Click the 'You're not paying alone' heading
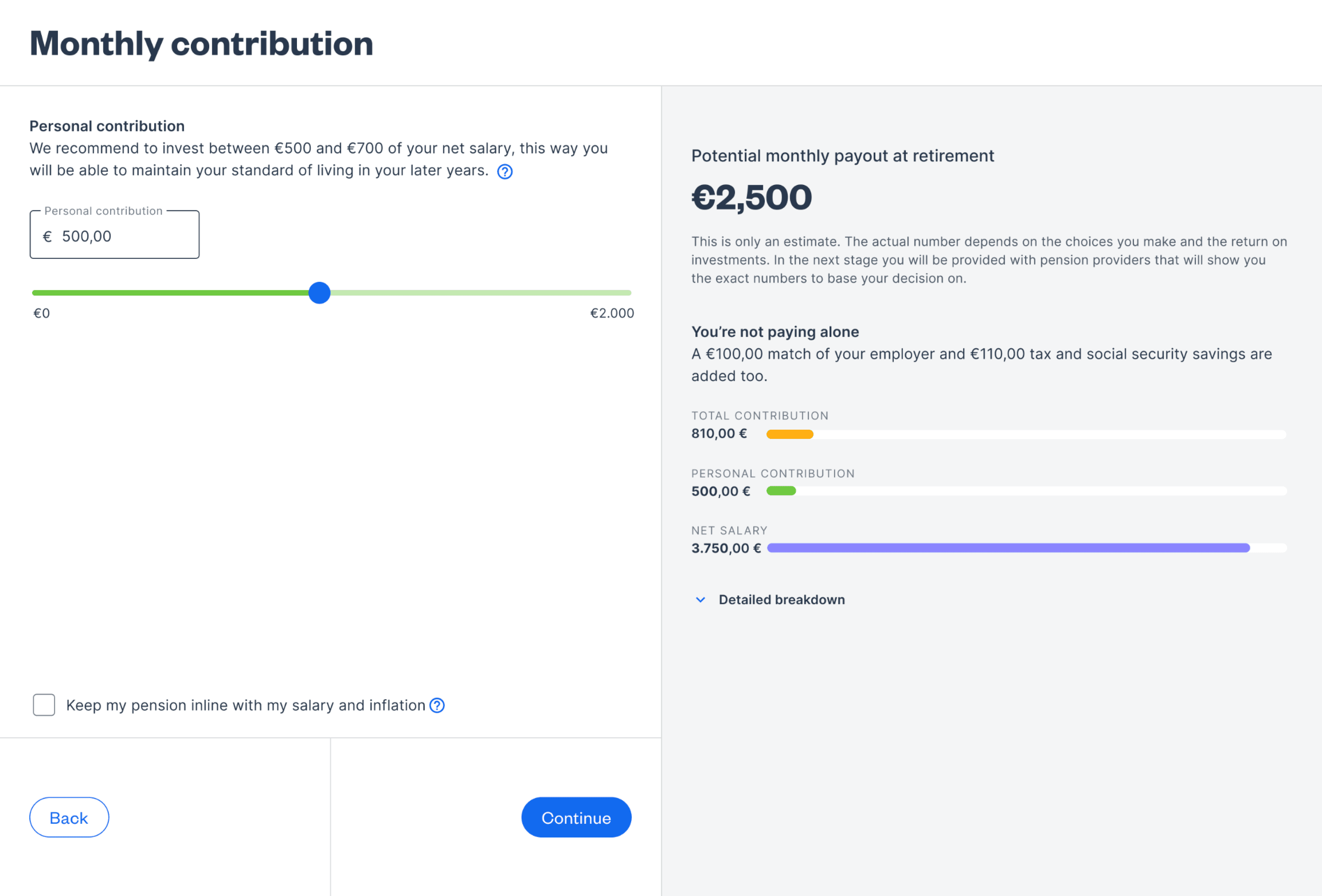The image size is (1322, 896). tap(775, 332)
